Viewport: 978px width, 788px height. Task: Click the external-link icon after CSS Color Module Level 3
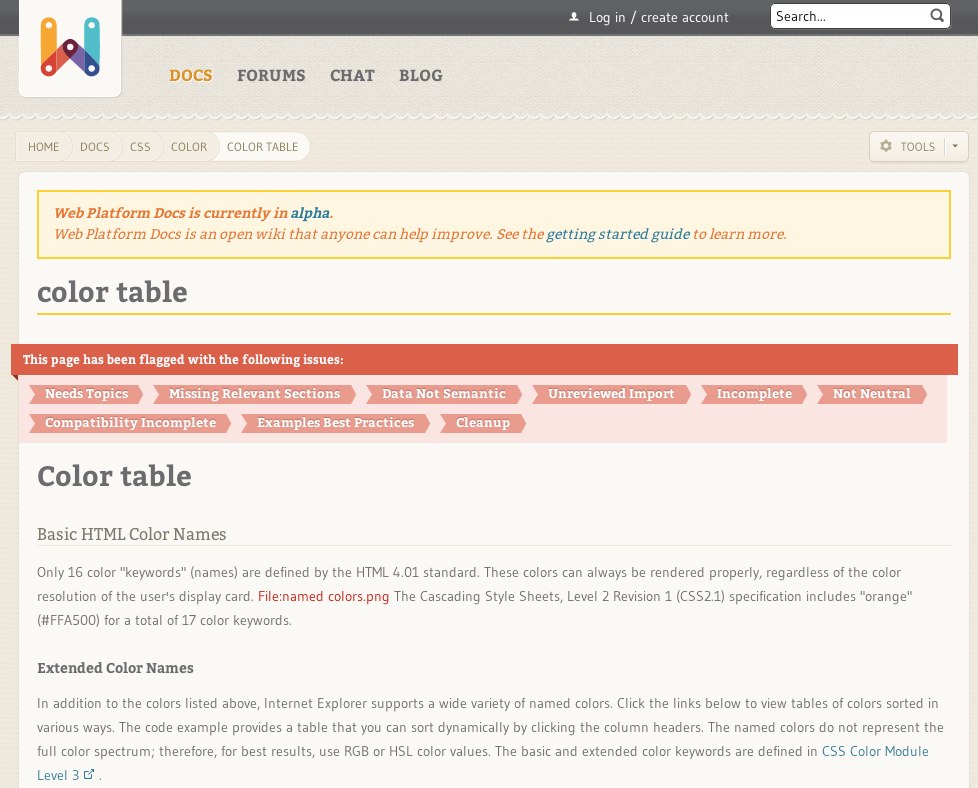pyautogui.click(x=89, y=772)
